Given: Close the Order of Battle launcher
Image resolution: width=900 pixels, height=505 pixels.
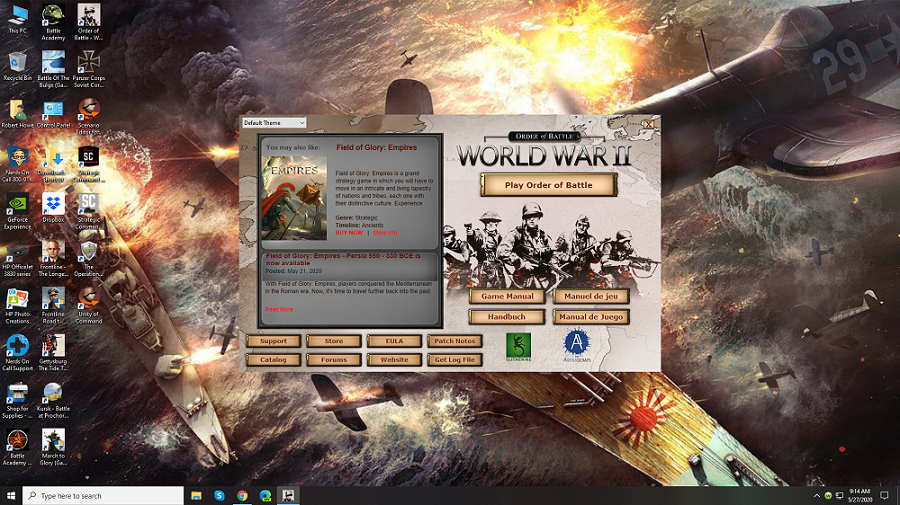Looking at the screenshot, I should (649, 124).
